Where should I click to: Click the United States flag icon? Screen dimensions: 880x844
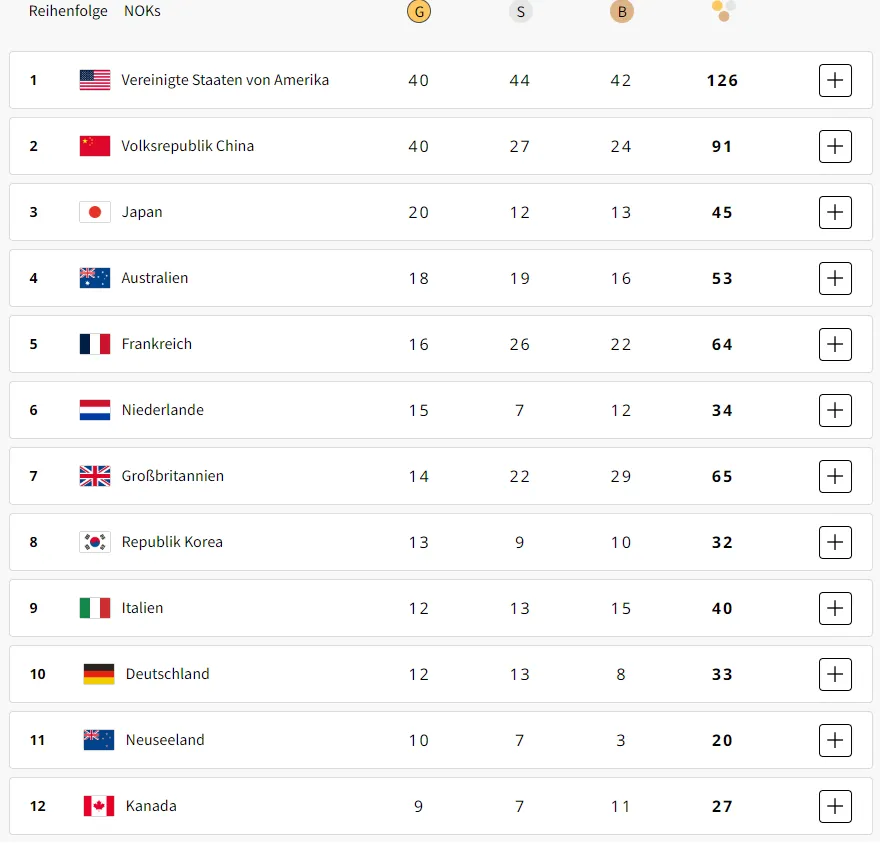95,80
